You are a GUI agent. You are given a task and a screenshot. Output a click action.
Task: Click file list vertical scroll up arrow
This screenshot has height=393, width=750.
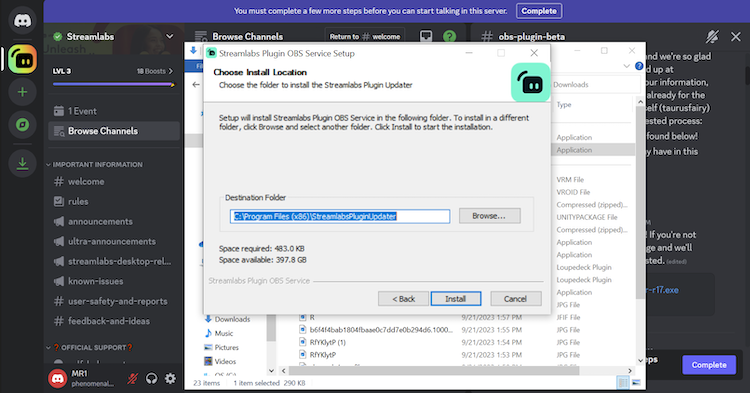(x=640, y=102)
